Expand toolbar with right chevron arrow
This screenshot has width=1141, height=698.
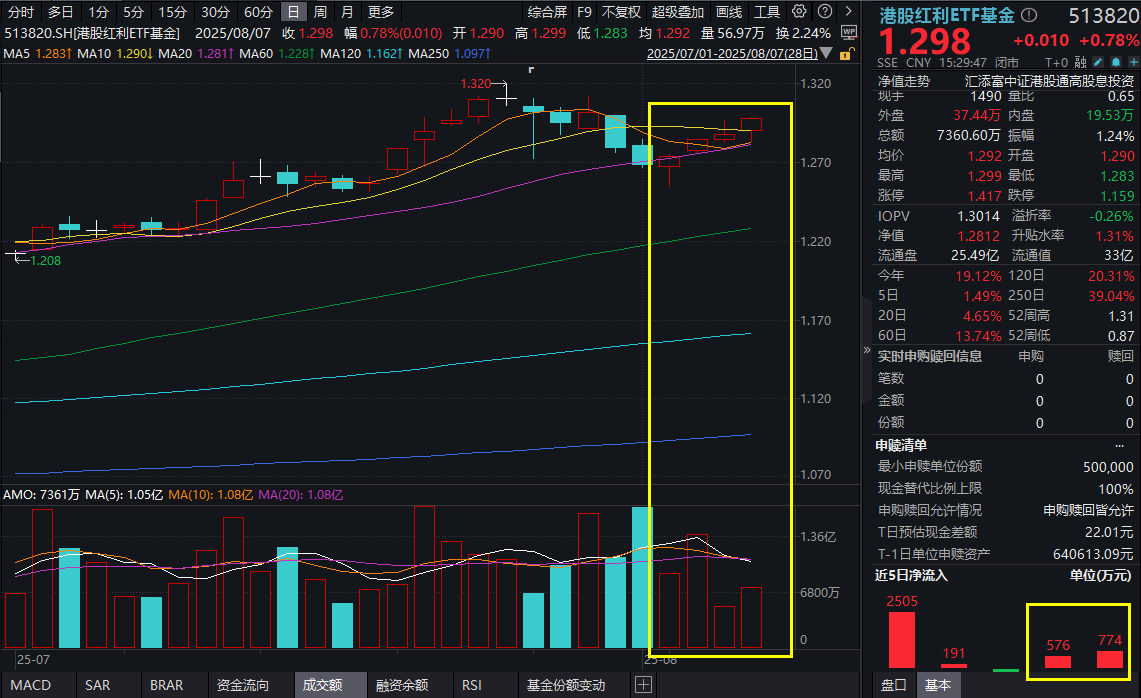846,12
